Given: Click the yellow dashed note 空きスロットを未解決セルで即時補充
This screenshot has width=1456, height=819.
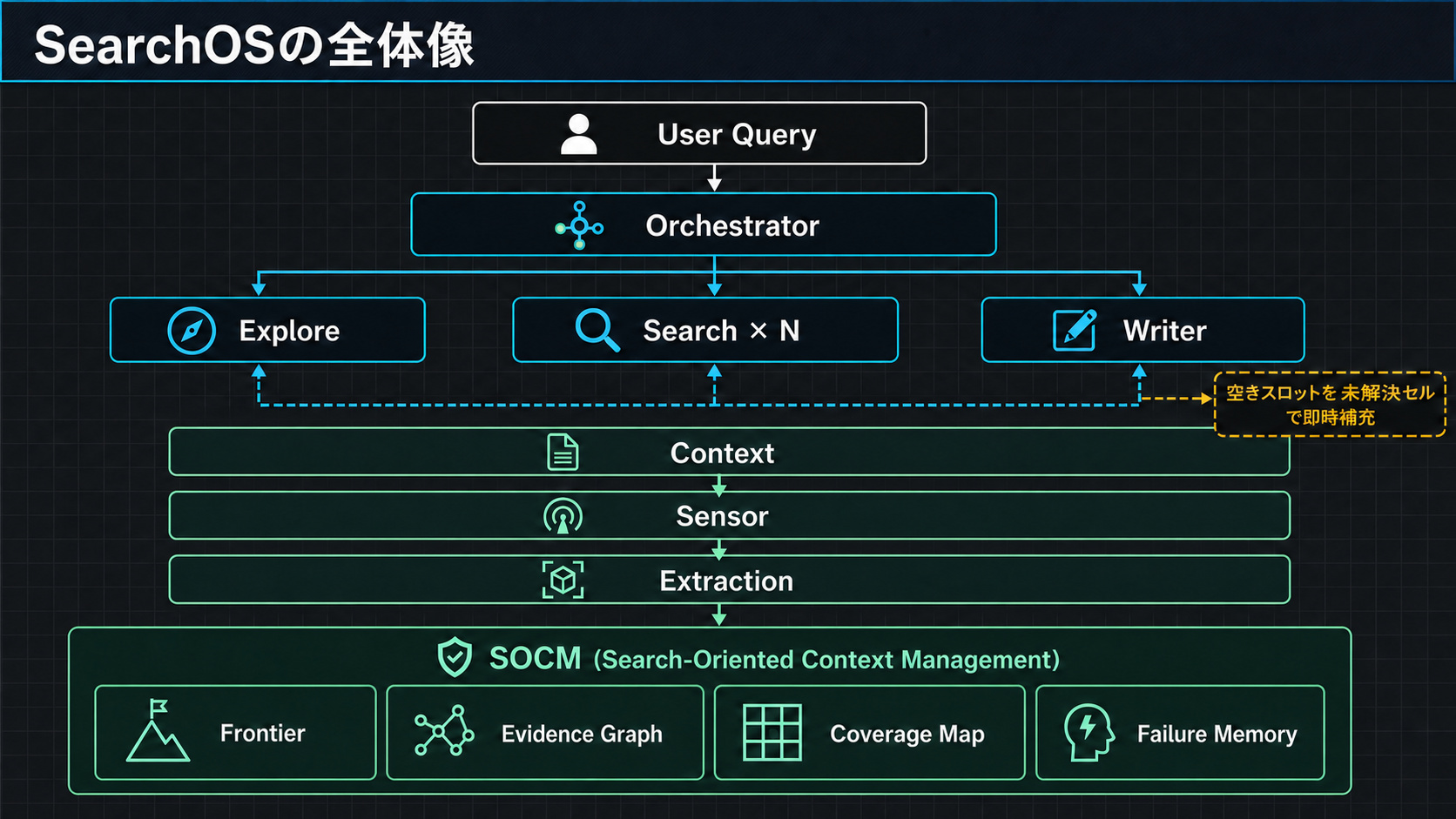Looking at the screenshot, I should click(1330, 405).
